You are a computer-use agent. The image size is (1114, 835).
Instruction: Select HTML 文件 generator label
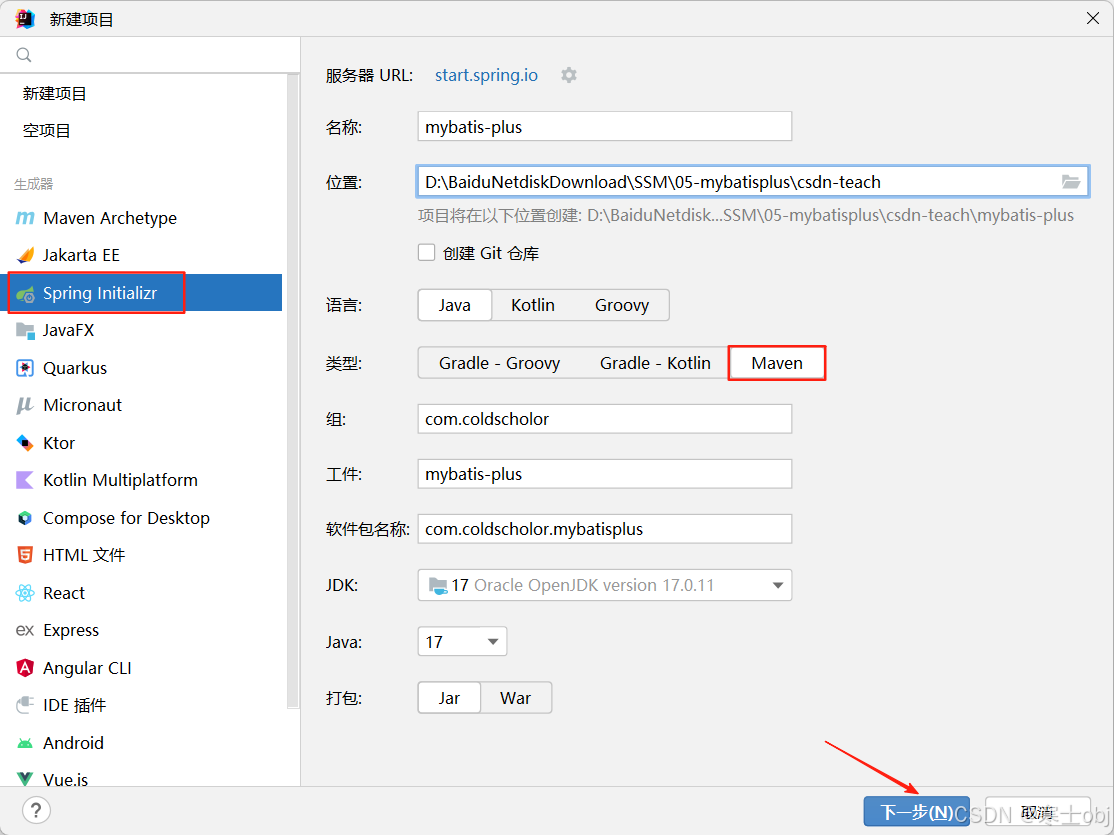click(84, 555)
